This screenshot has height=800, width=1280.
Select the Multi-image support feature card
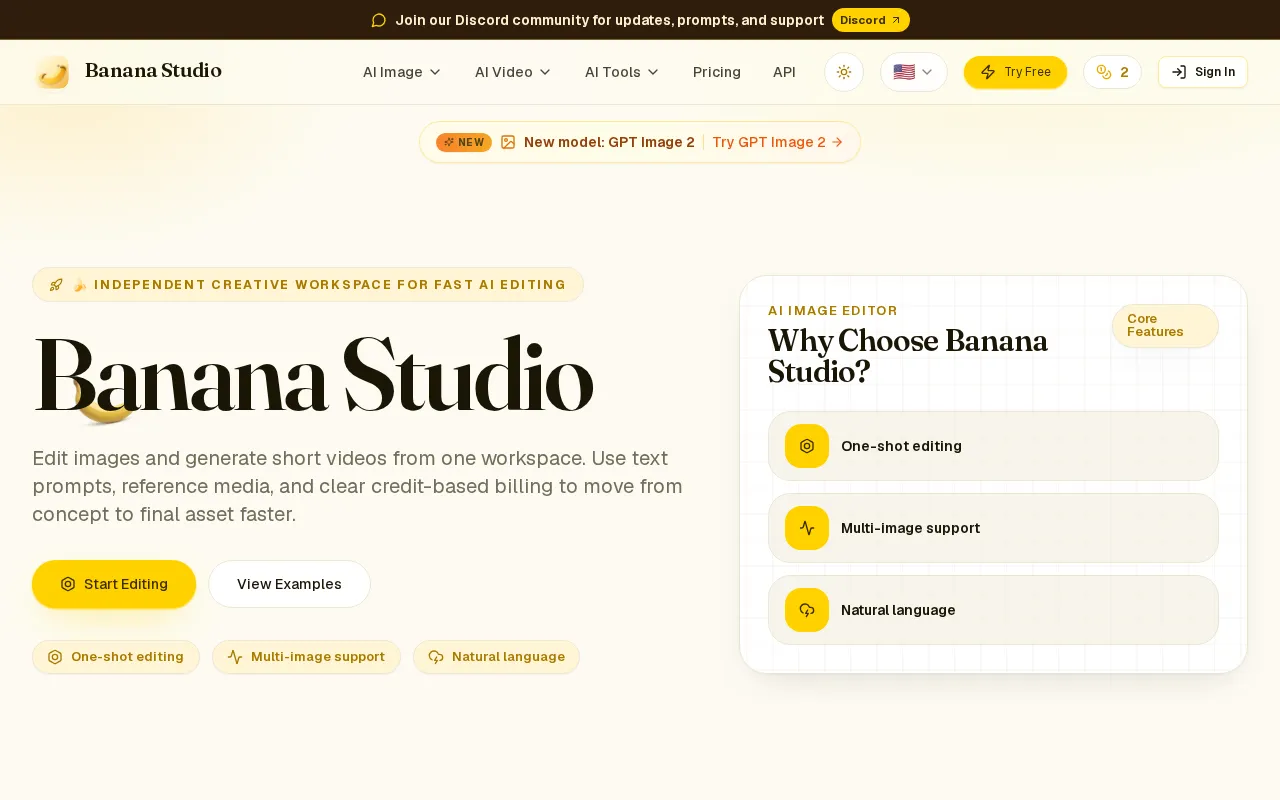(x=993, y=528)
